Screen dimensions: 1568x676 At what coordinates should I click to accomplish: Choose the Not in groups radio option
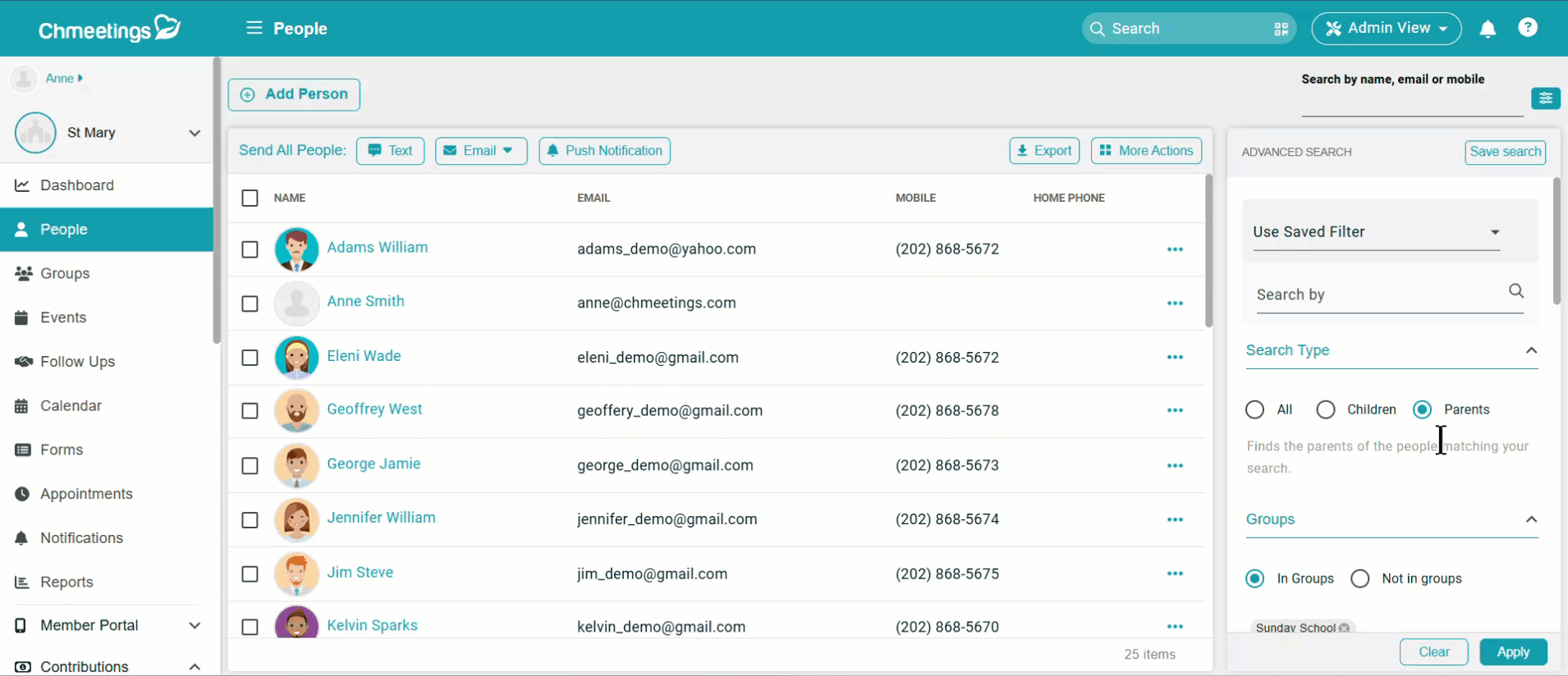click(x=1359, y=578)
